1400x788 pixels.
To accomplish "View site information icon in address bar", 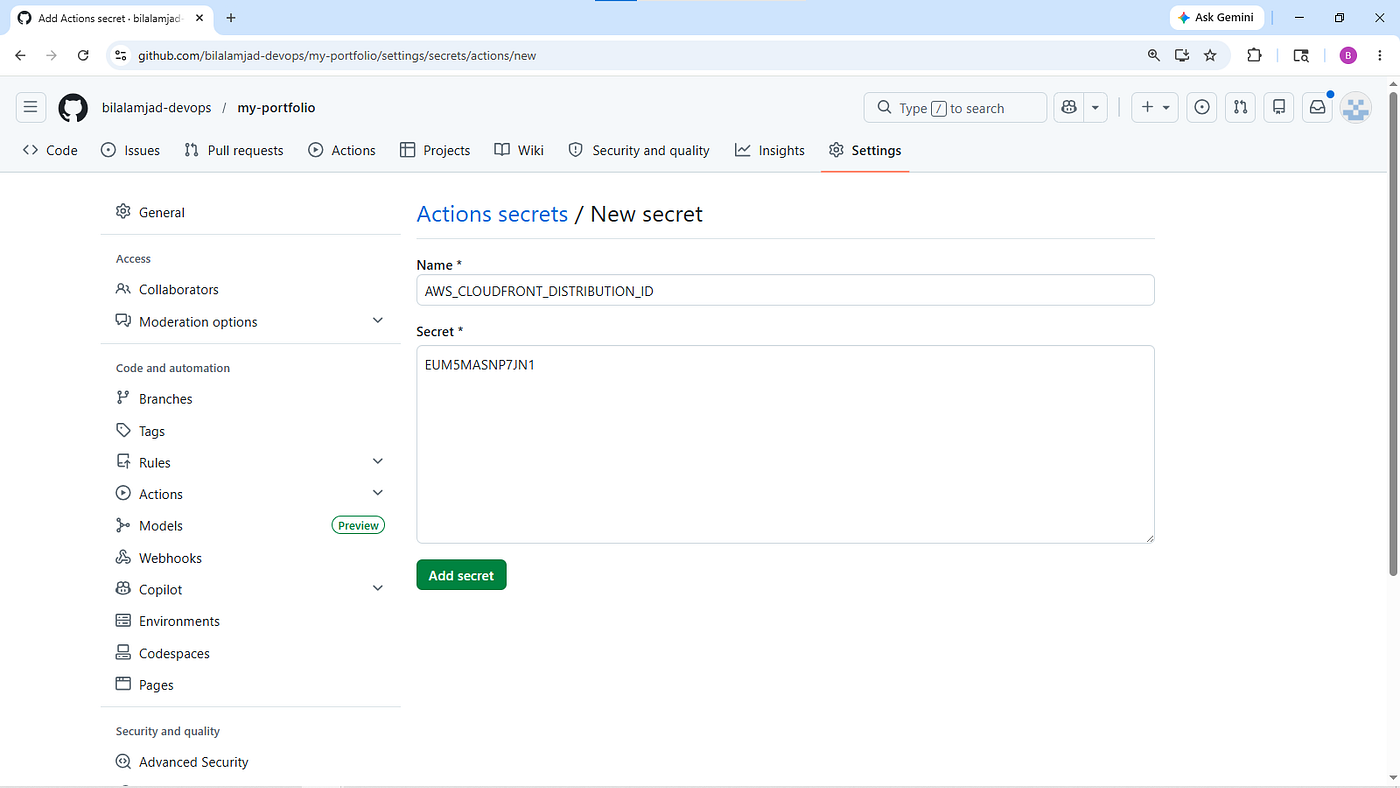I will (121, 56).
